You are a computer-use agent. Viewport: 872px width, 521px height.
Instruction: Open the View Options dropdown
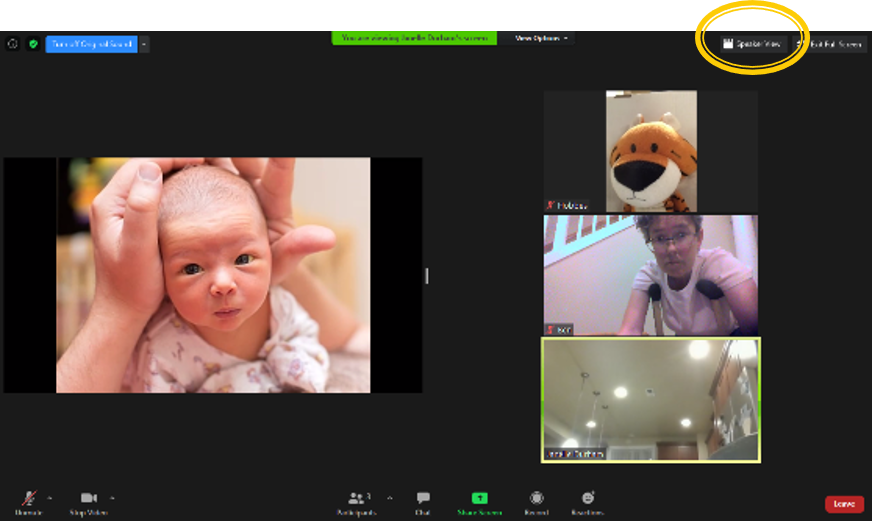click(542, 38)
